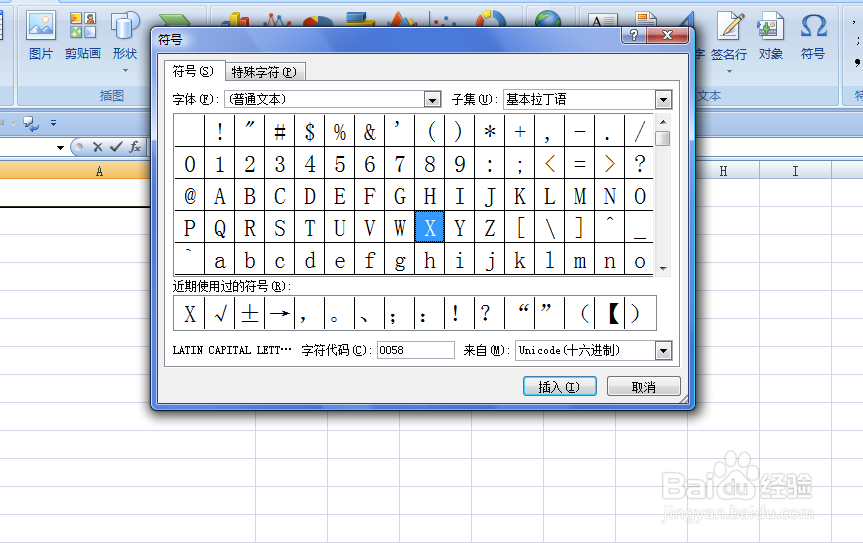Select the backslash symbol in grid
Screen dimensions: 863x543
click(x=550, y=227)
